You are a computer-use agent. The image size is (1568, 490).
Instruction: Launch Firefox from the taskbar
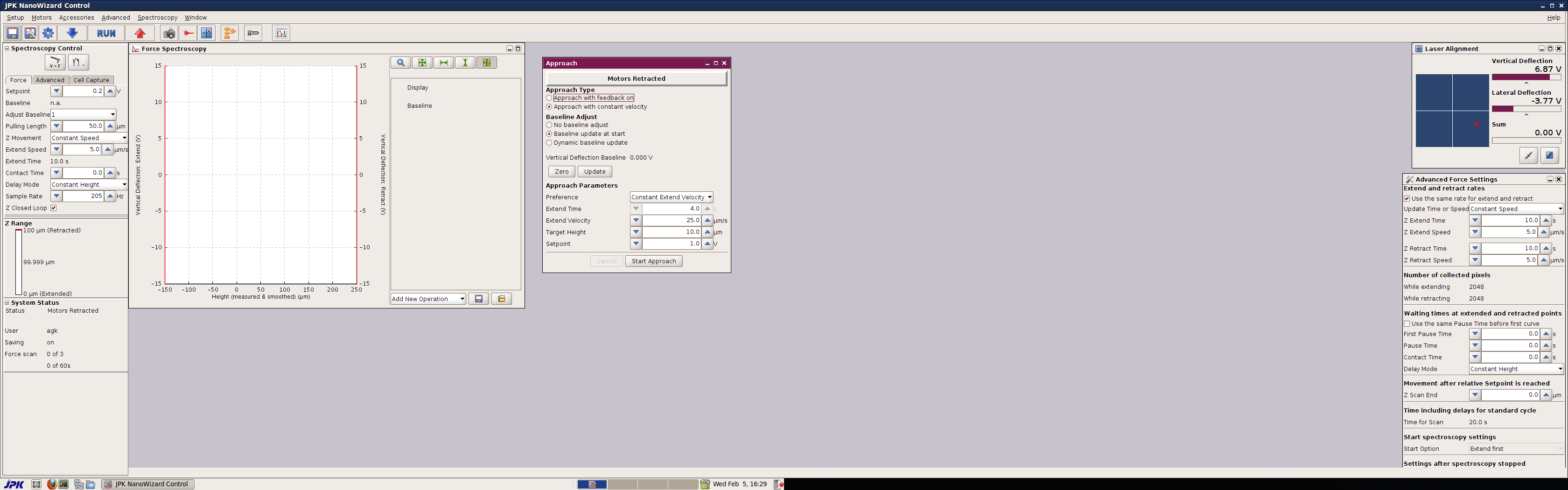(52, 484)
